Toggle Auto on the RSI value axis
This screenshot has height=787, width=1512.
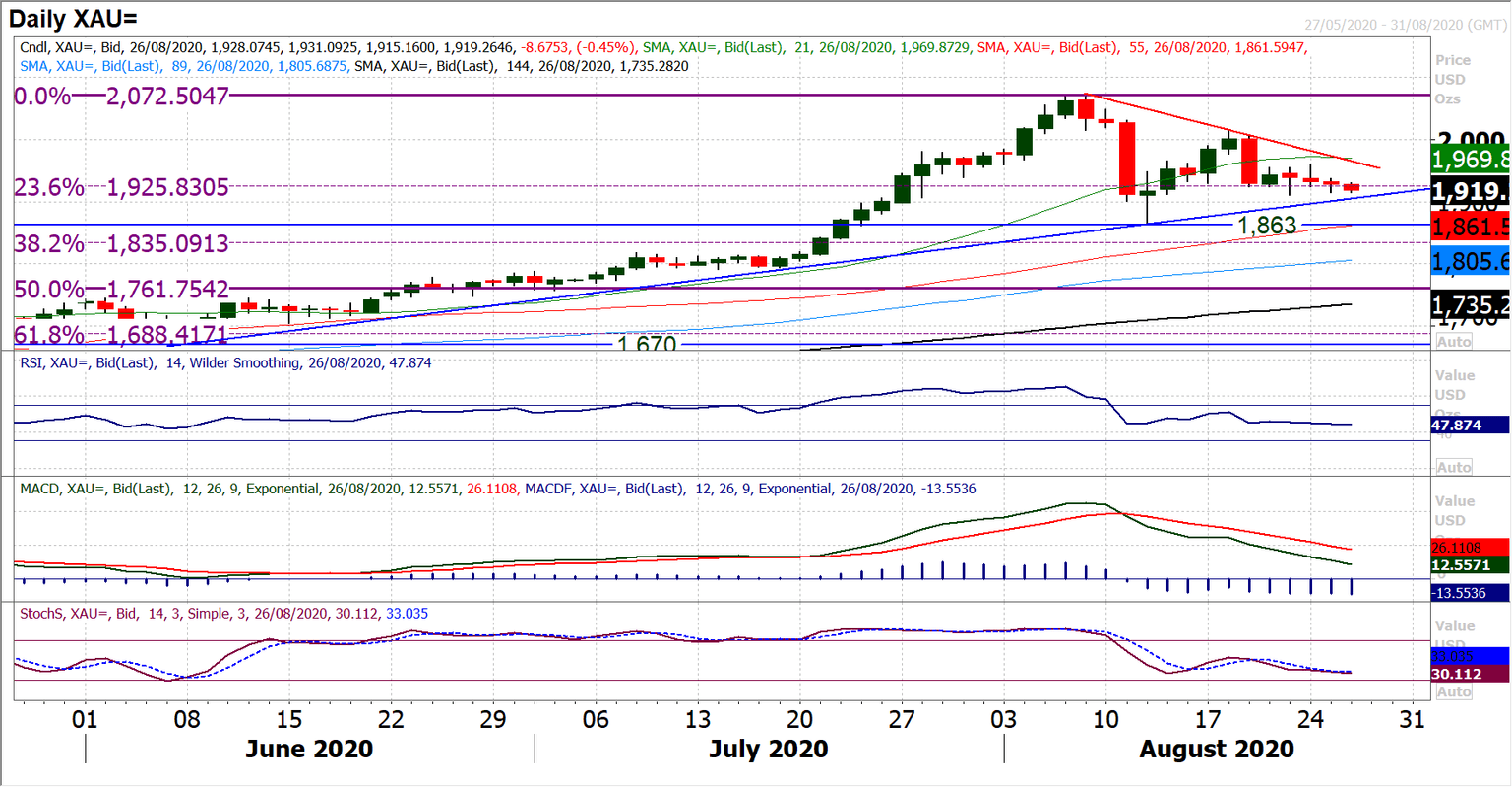point(1454,467)
